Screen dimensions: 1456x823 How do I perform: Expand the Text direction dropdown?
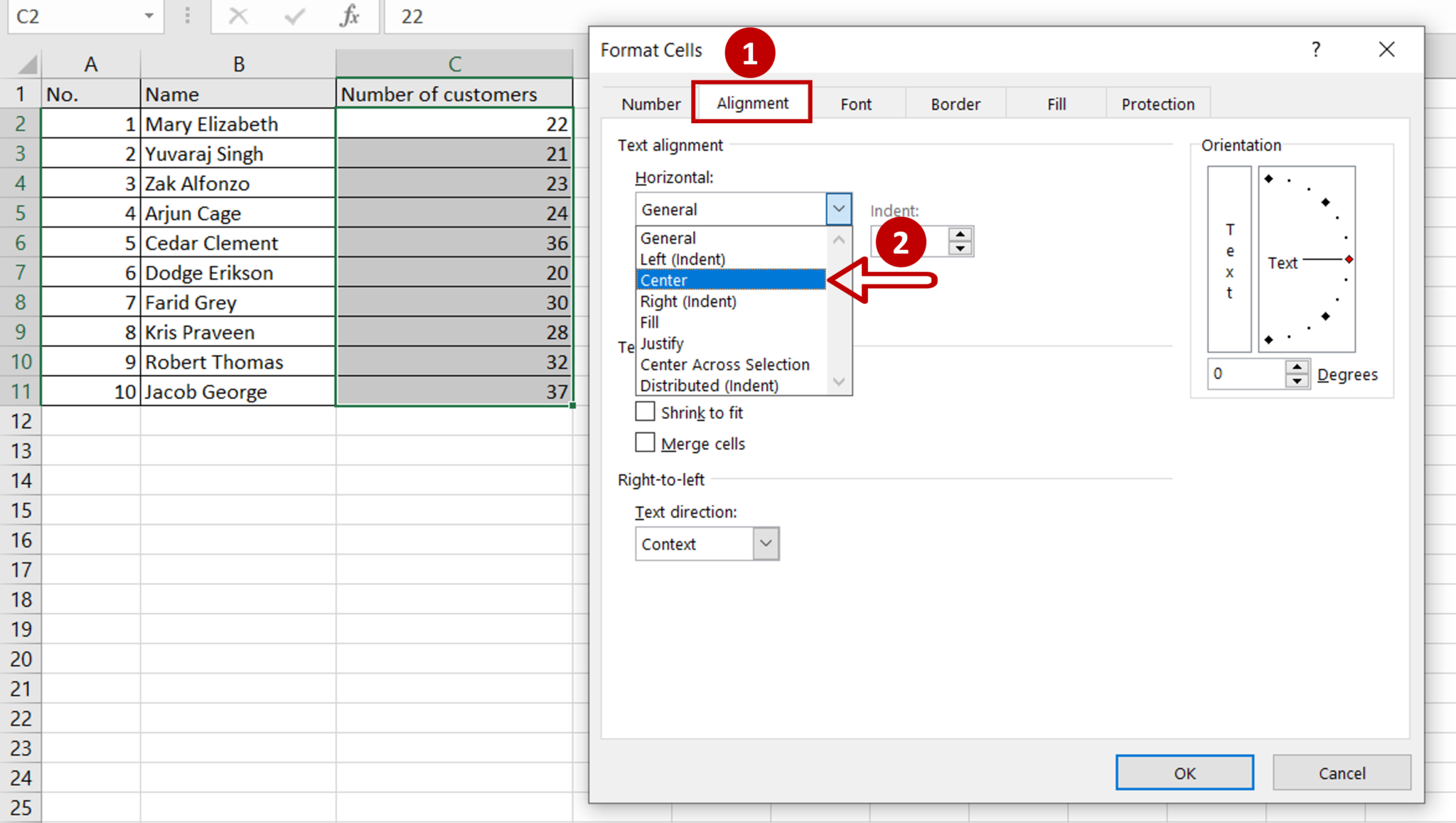pyautogui.click(x=766, y=543)
